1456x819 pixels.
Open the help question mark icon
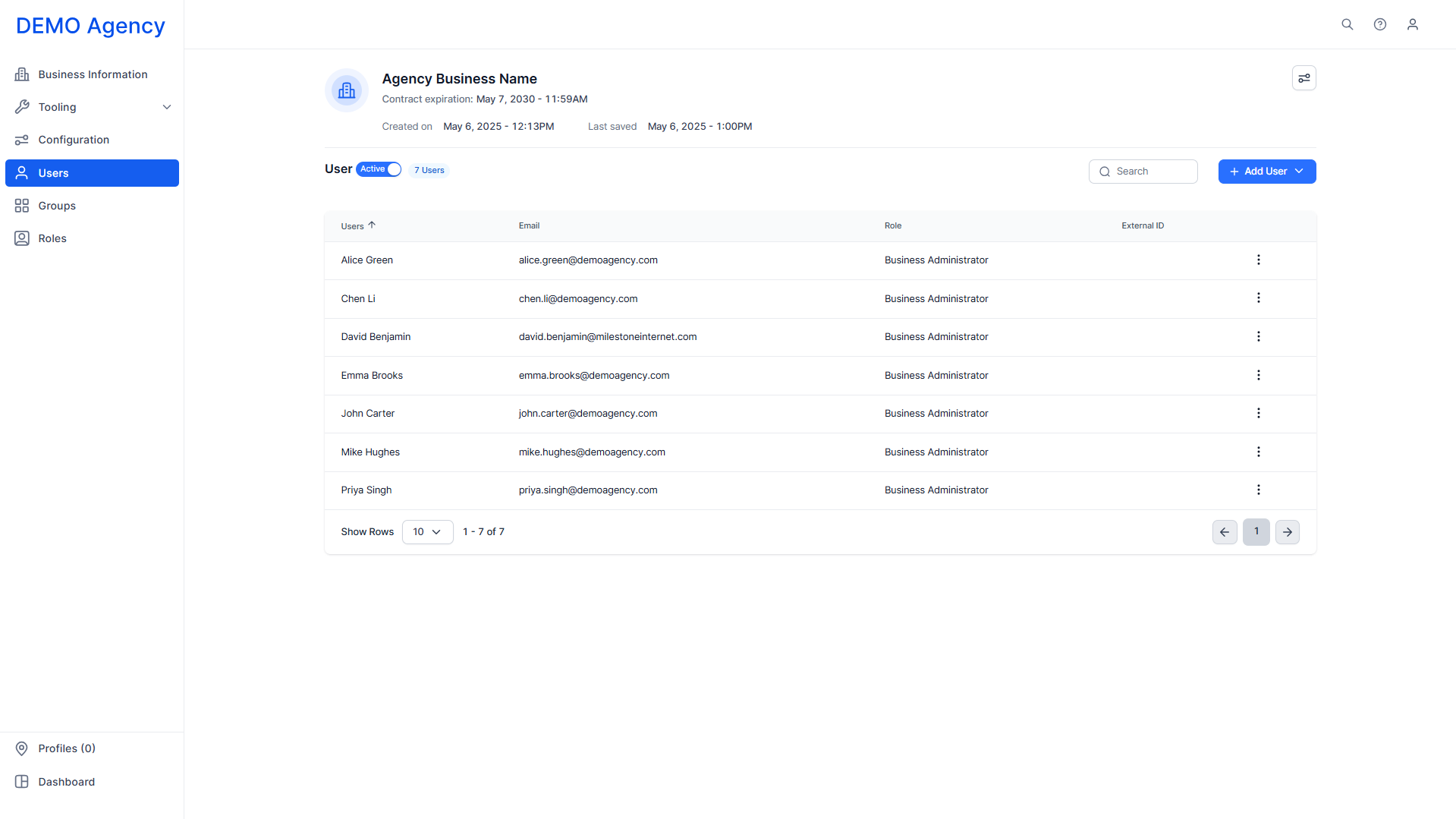click(1379, 24)
